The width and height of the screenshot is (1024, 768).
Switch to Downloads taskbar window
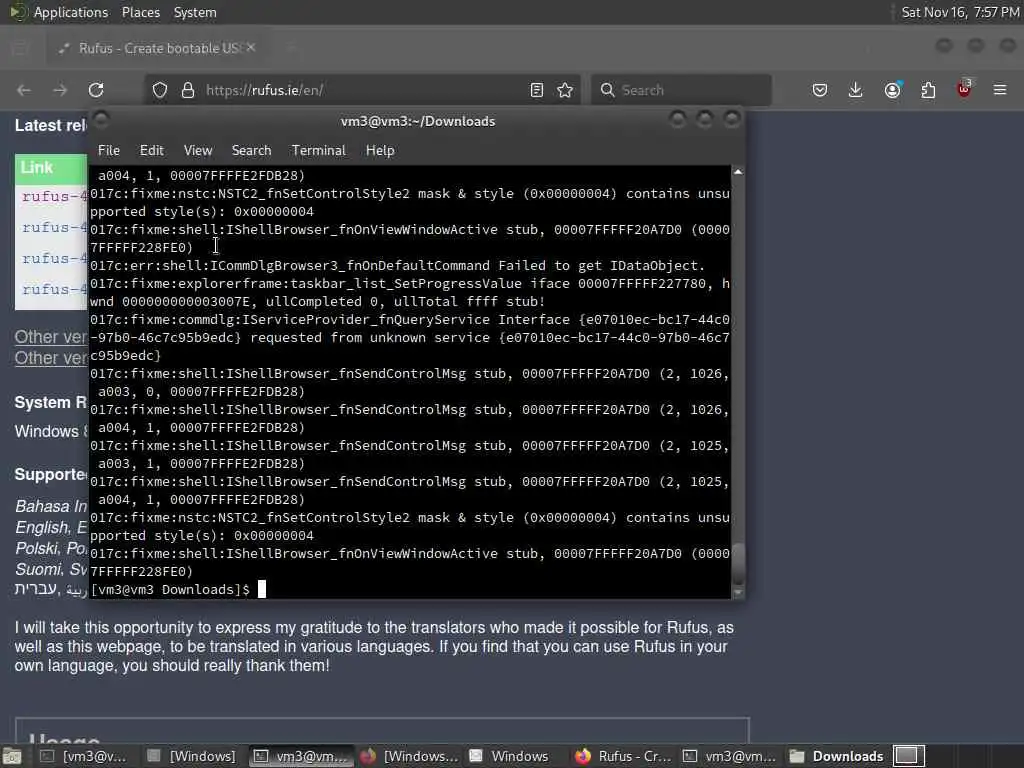click(x=837, y=756)
